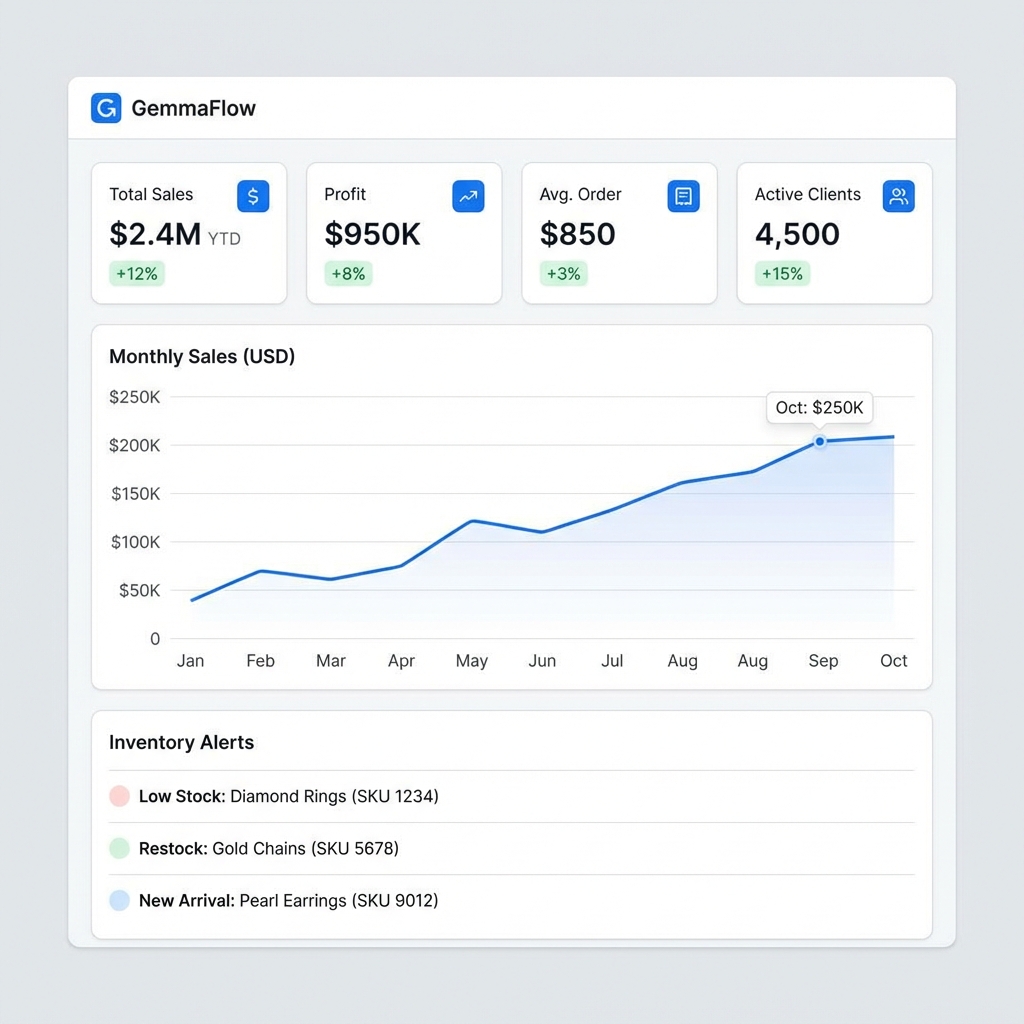This screenshot has width=1024, height=1024.
Task: Open the Low Stock Diamond Rings alert
Action: point(288,796)
